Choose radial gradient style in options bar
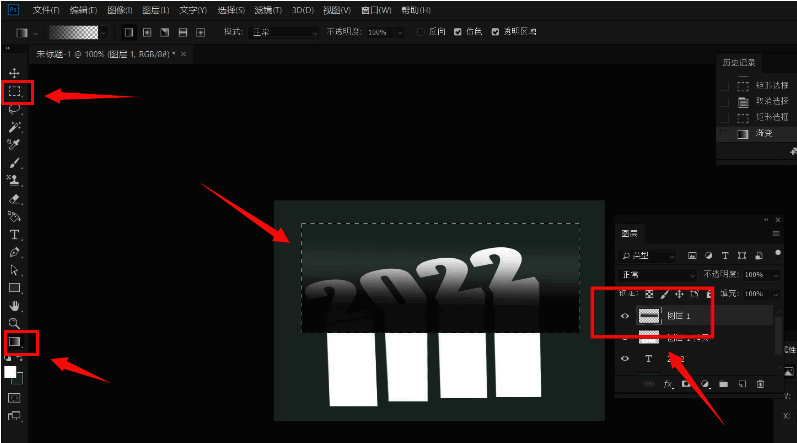 click(x=147, y=33)
